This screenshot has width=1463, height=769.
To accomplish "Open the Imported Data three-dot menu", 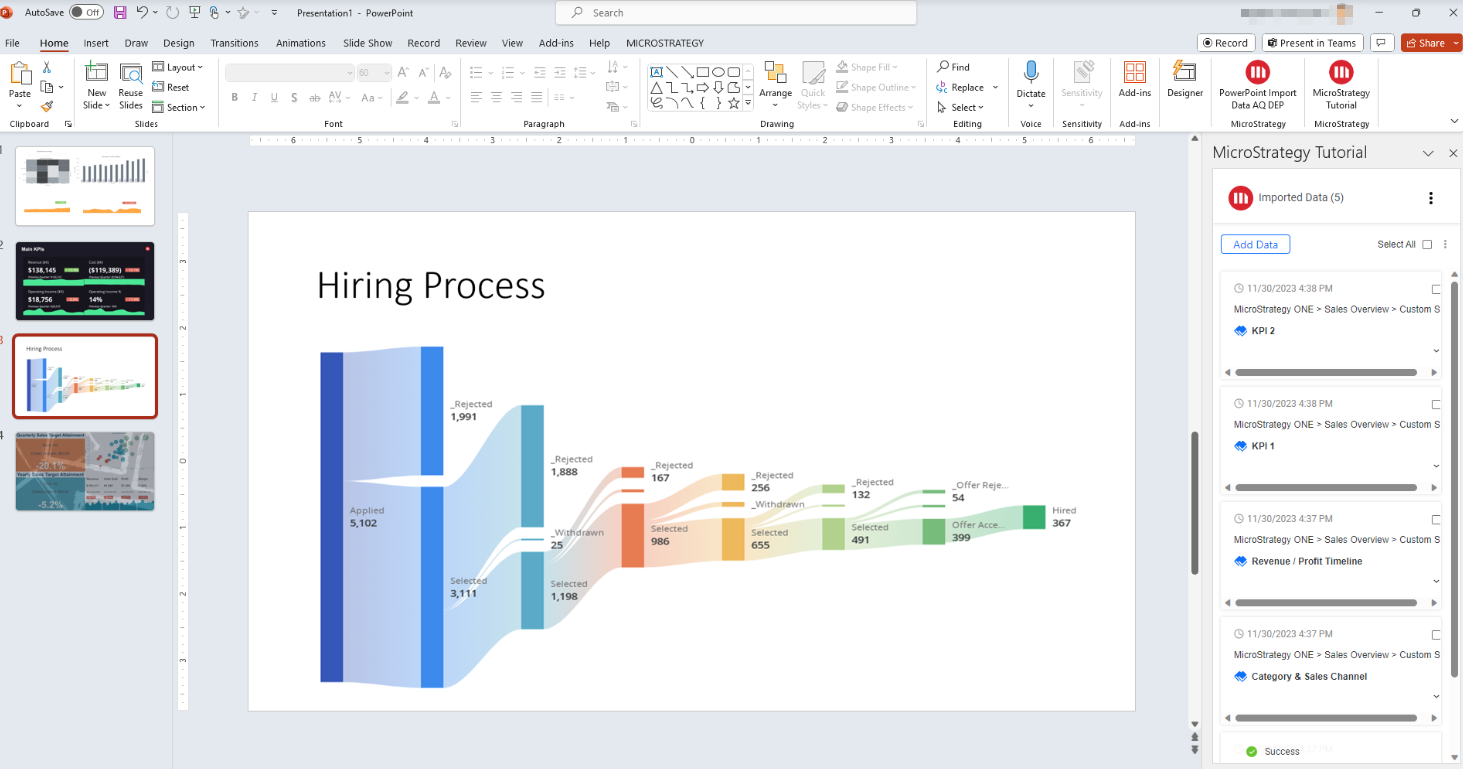I will (1431, 198).
